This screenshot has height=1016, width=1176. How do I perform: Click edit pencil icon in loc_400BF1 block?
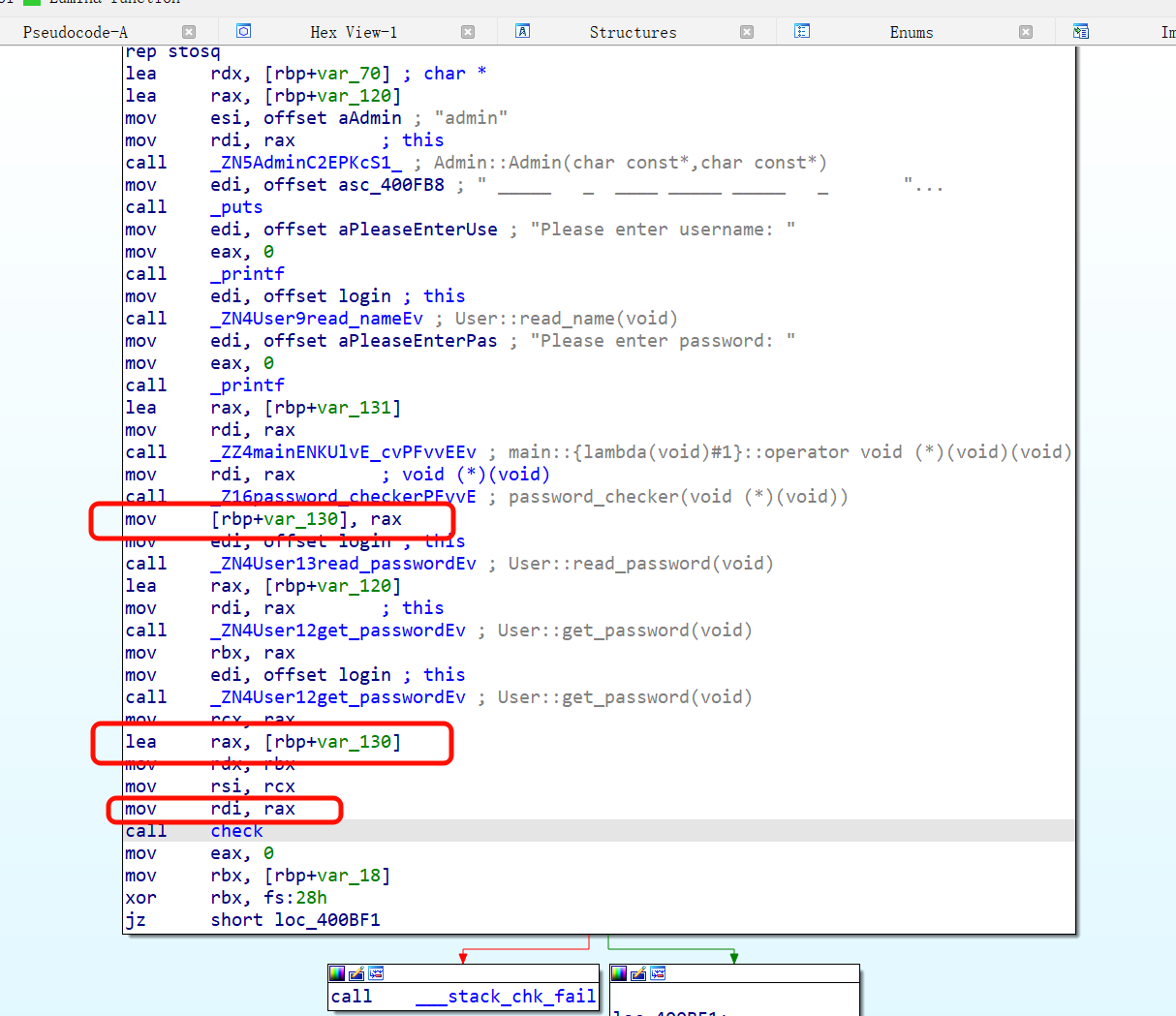(638, 973)
